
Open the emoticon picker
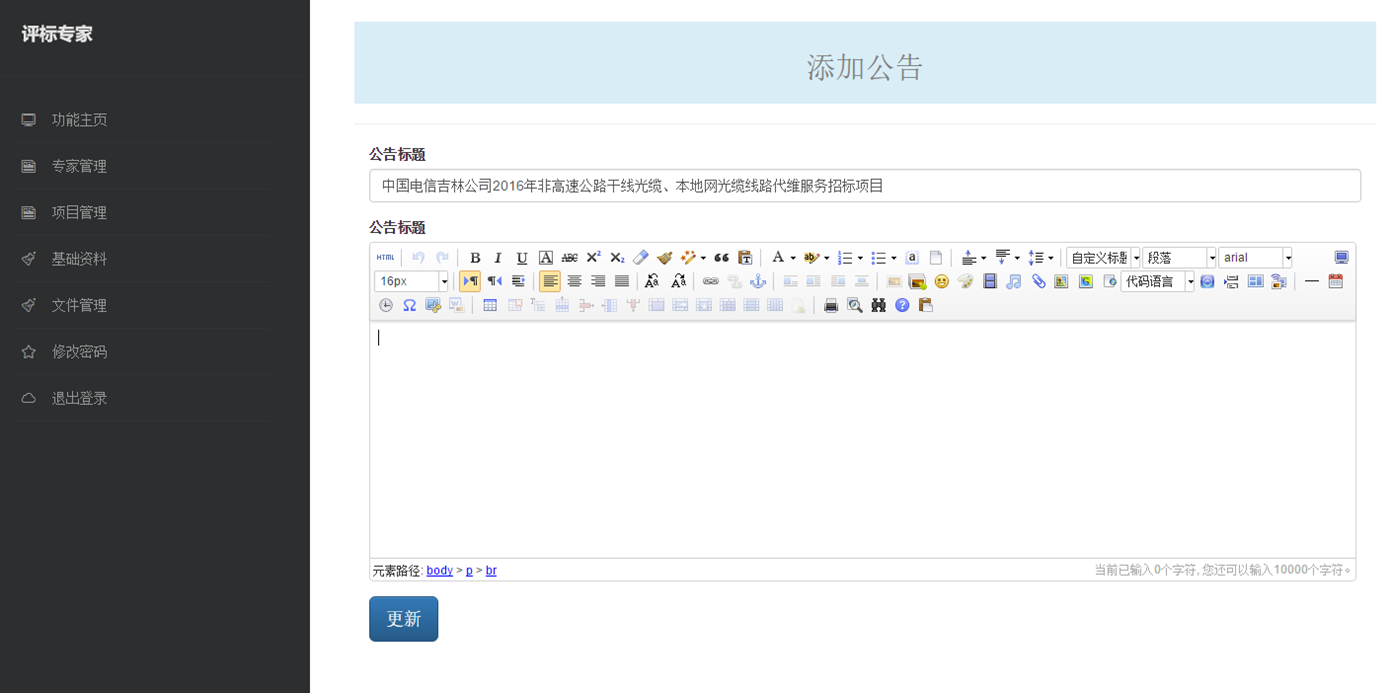[941, 281]
